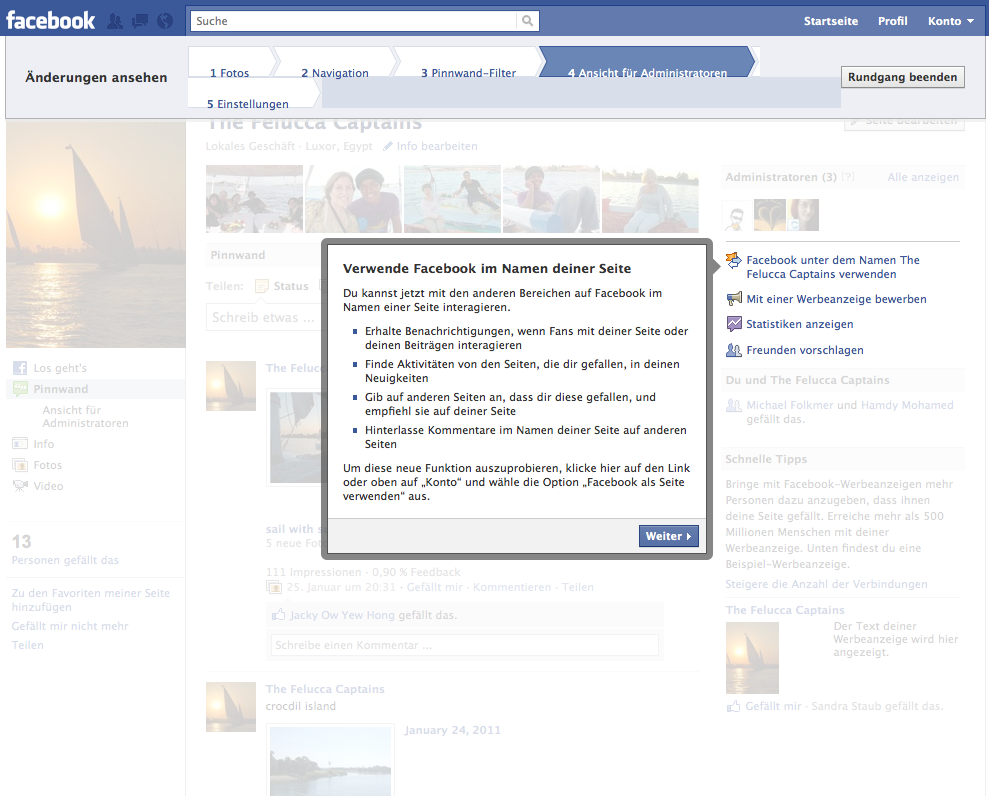Image resolution: width=989 pixels, height=796 pixels.
Task: Click the Pinnwand tab above the wall
Action: [x=238, y=255]
